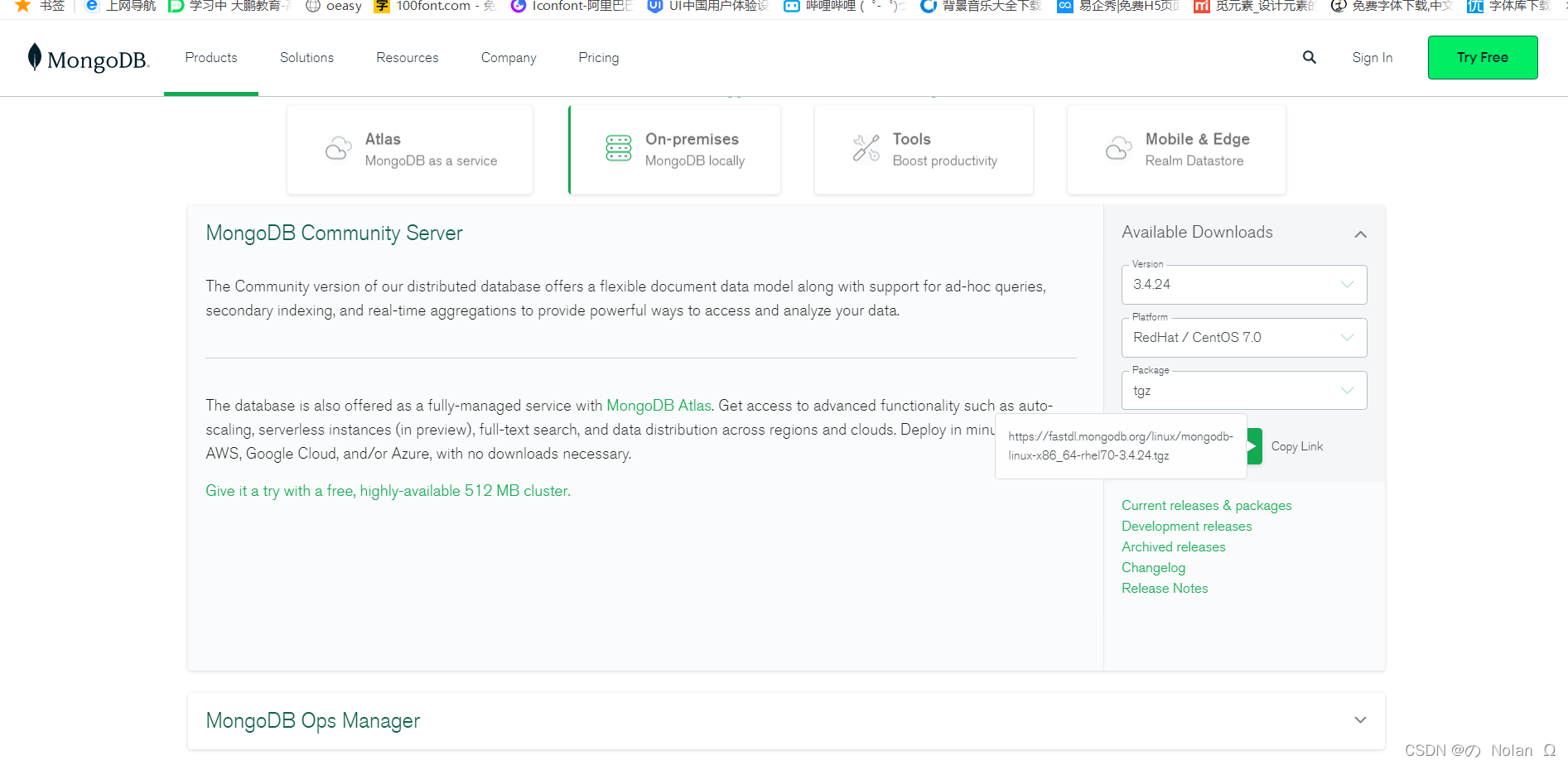This screenshot has width=1568, height=765.
Task: Click the fastdl.mongodb.org download URL tooltip
Action: point(1121,446)
